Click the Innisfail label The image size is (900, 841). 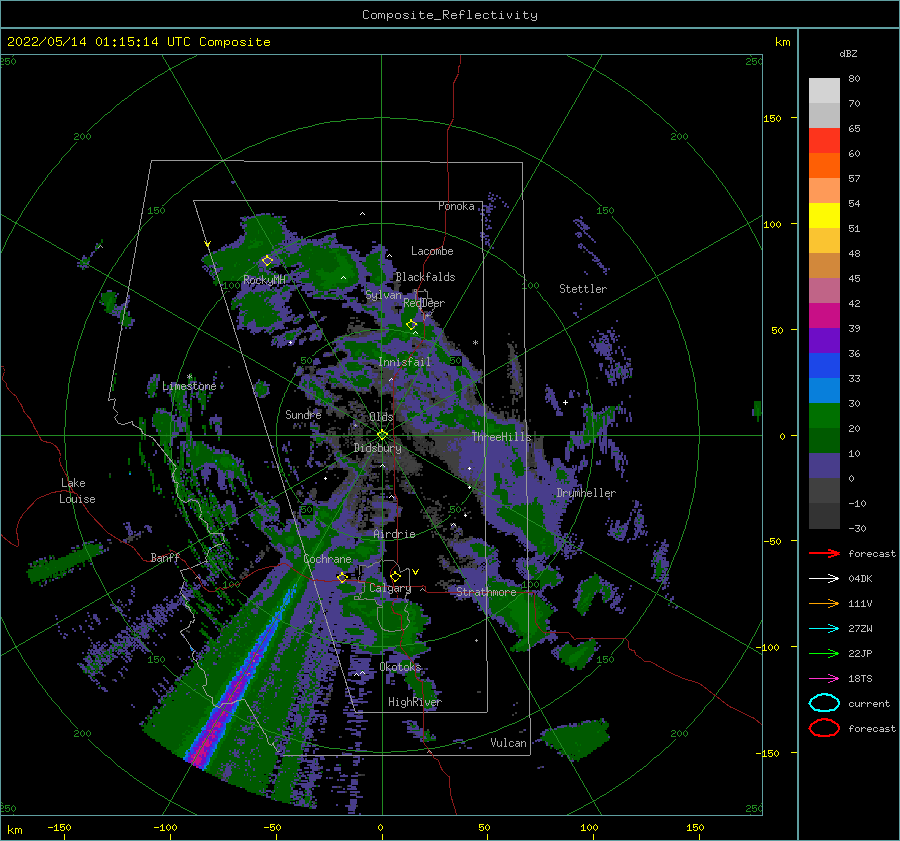tap(404, 362)
